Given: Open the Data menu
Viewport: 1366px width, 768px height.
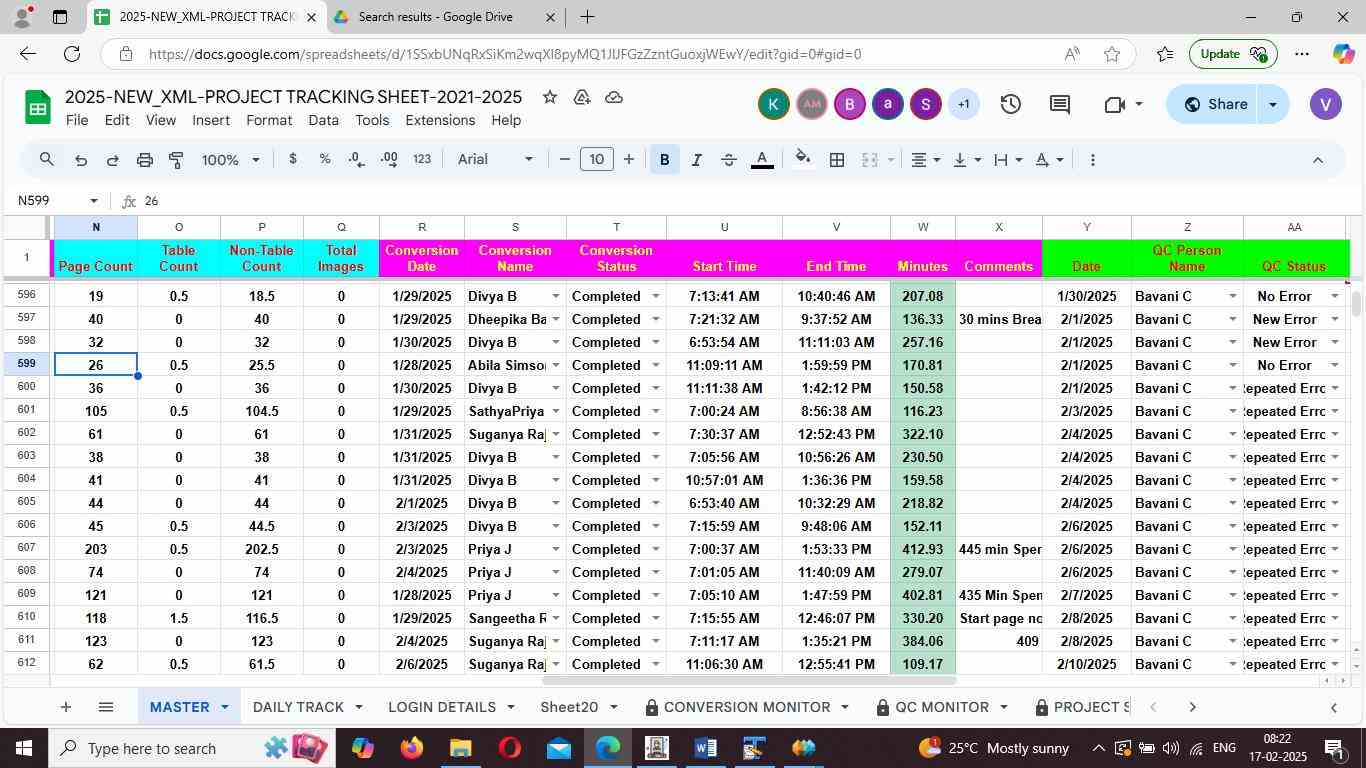Looking at the screenshot, I should click(323, 120).
